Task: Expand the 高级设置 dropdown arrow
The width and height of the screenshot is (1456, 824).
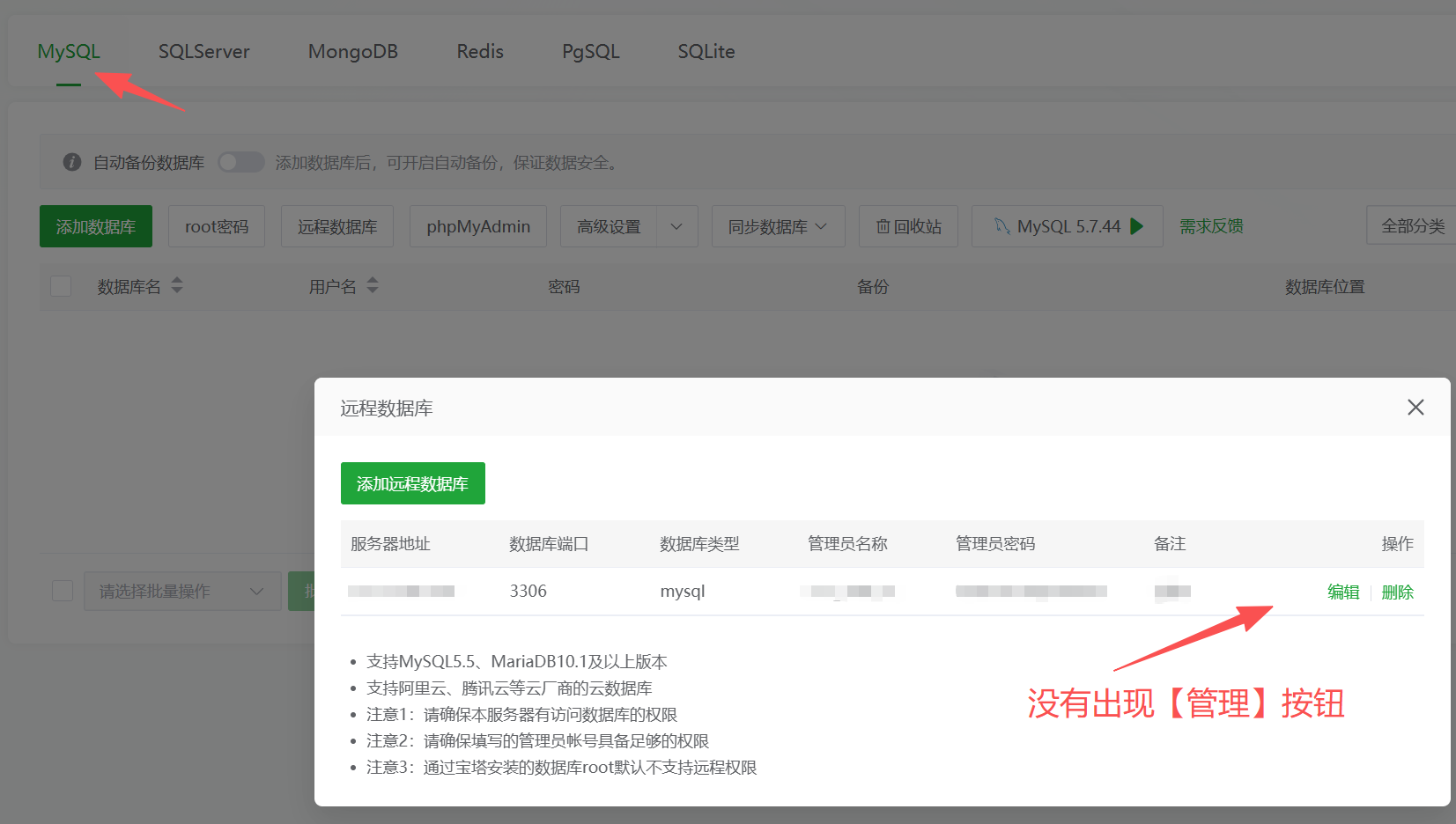Action: click(676, 226)
